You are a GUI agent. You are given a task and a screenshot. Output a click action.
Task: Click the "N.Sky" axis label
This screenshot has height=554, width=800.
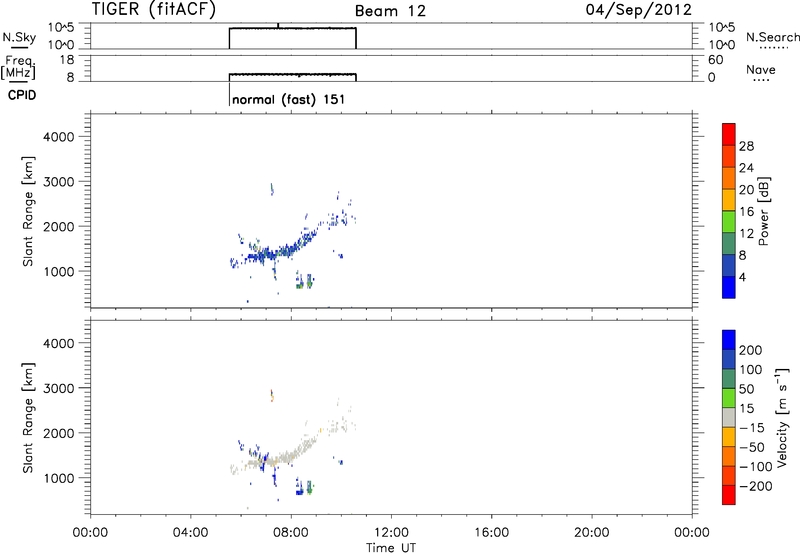tap(19, 37)
